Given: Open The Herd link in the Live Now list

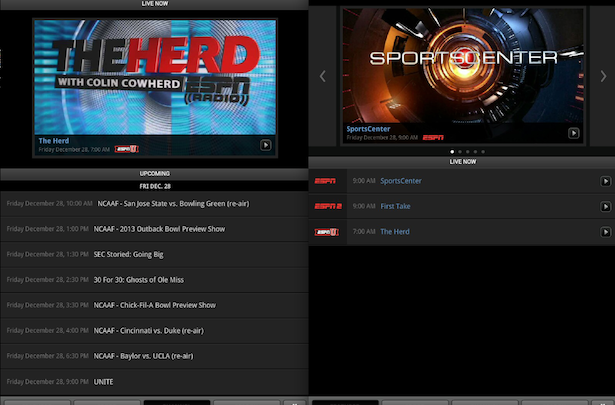Looking at the screenshot, I should (x=395, y=232).
